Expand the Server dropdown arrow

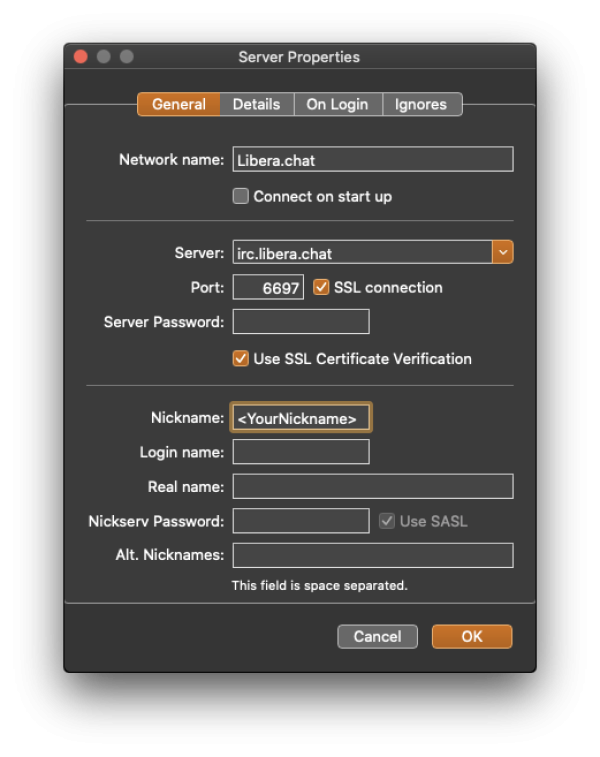click(502, 252)
